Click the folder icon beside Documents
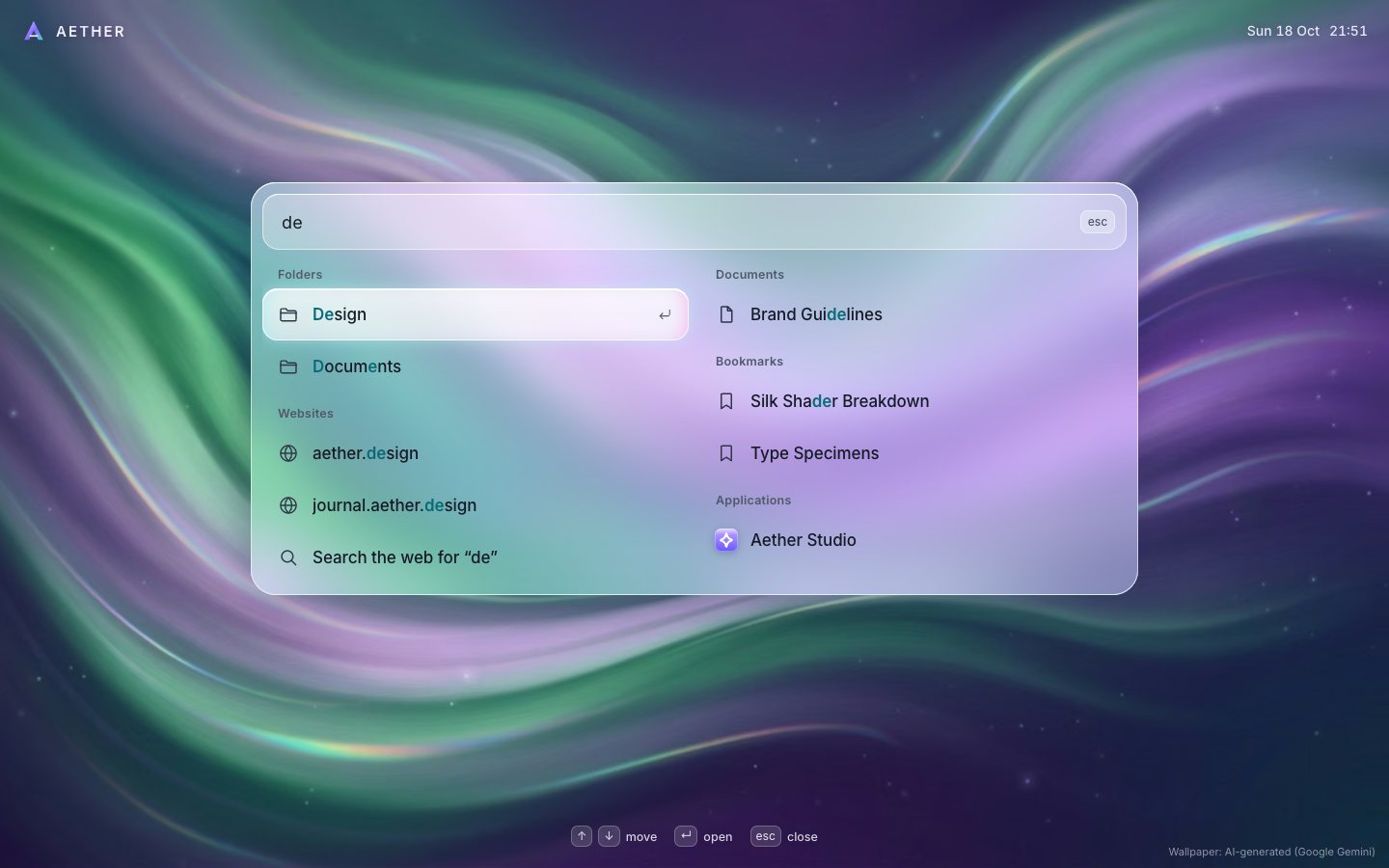This screenshot has width=1389, height=868. (288, 366)
